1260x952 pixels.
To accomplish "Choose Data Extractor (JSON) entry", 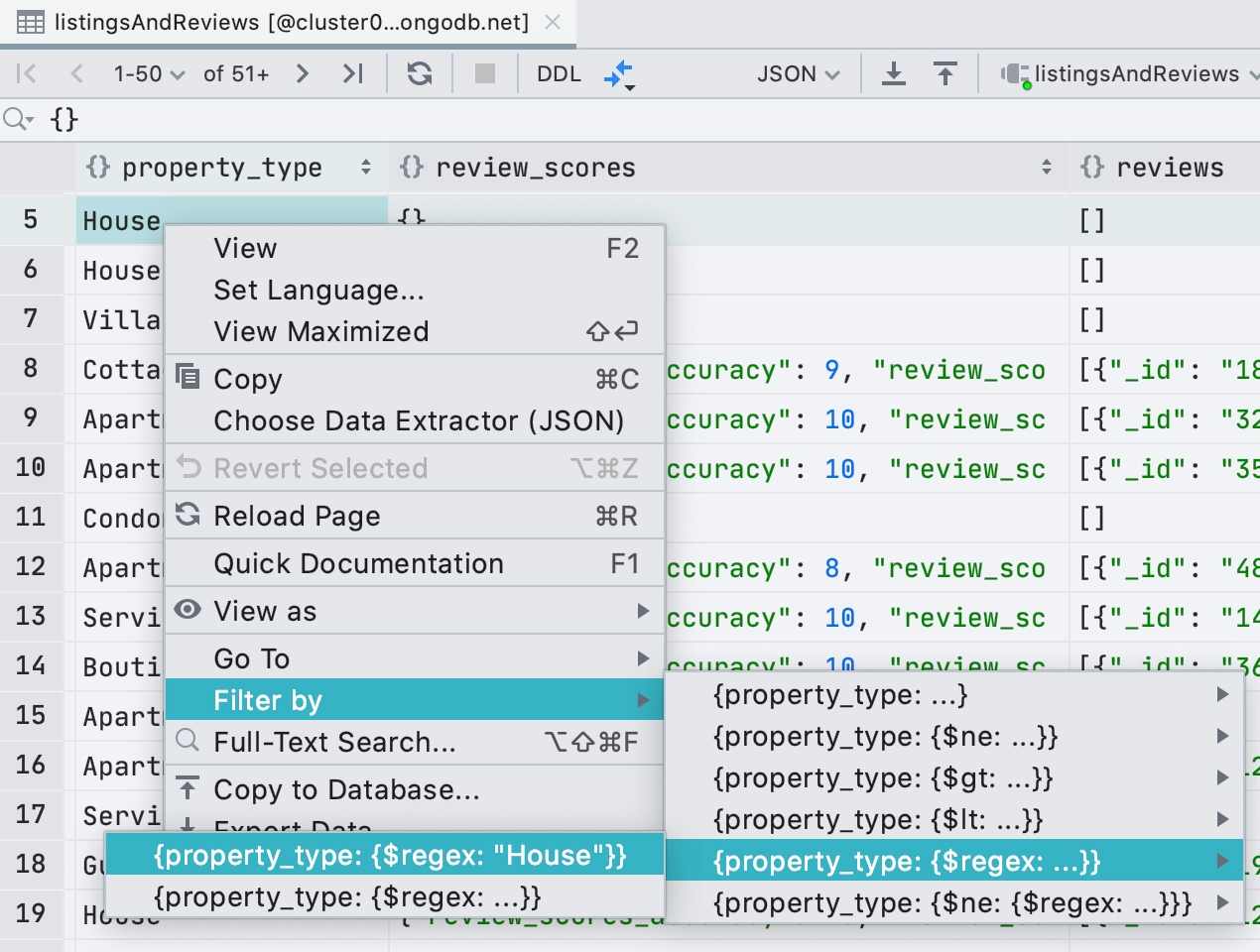I will (415, 421).
